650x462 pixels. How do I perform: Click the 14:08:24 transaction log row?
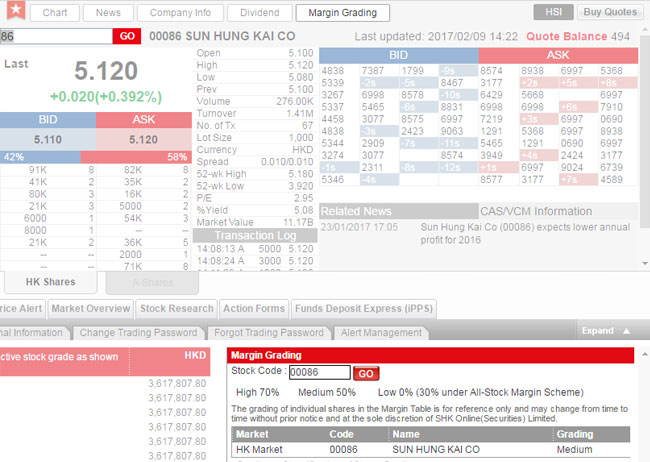coord(255,261)
